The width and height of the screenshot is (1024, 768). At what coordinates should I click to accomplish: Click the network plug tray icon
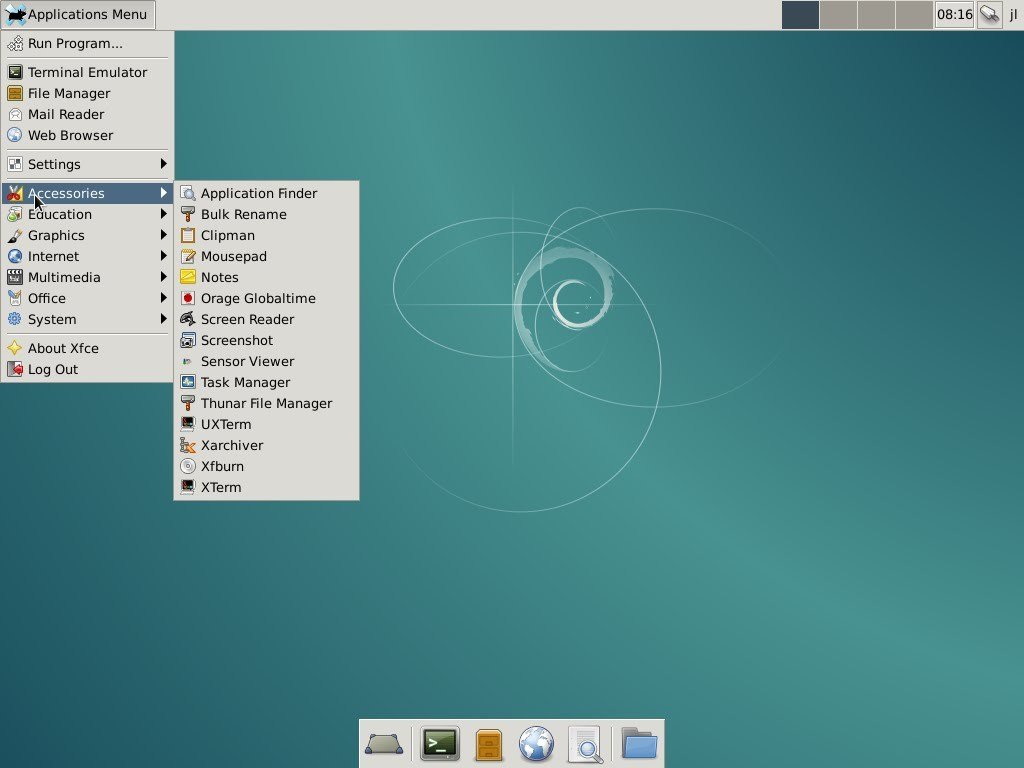(990, 14)
